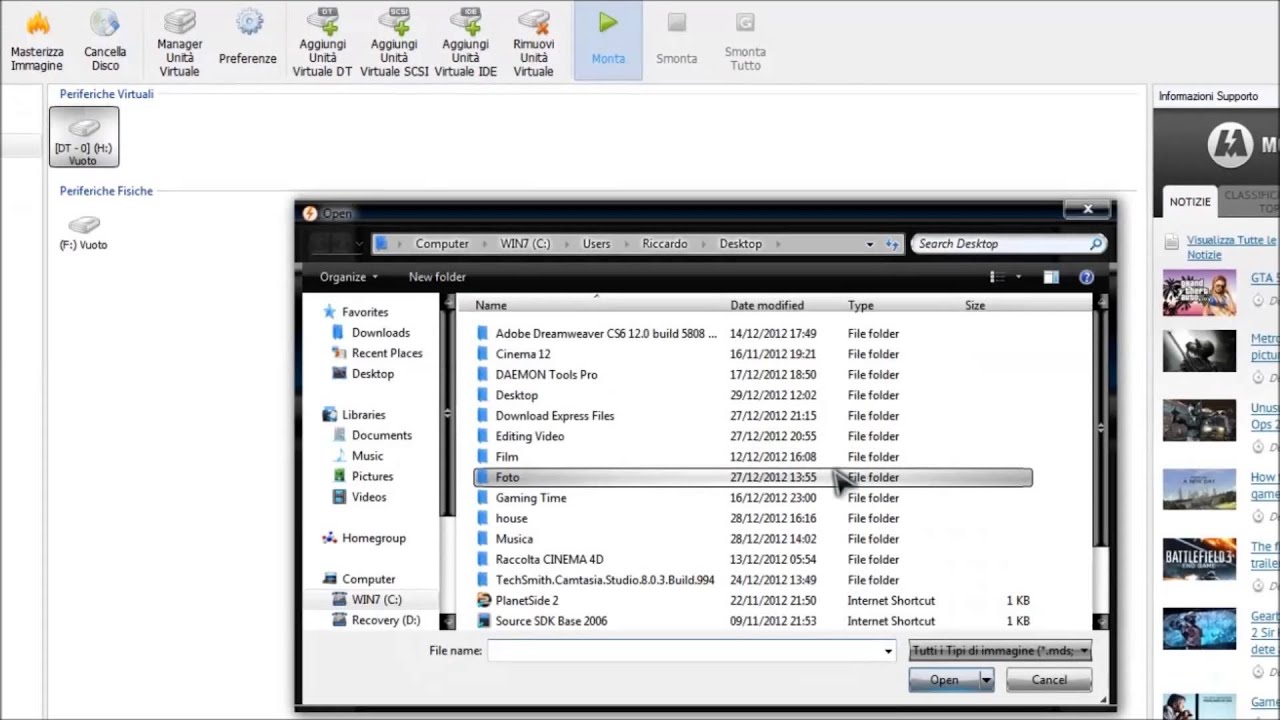Open the dropdown arrow beside Open button
The image size is (1280, 720).
tap(986, 680)
